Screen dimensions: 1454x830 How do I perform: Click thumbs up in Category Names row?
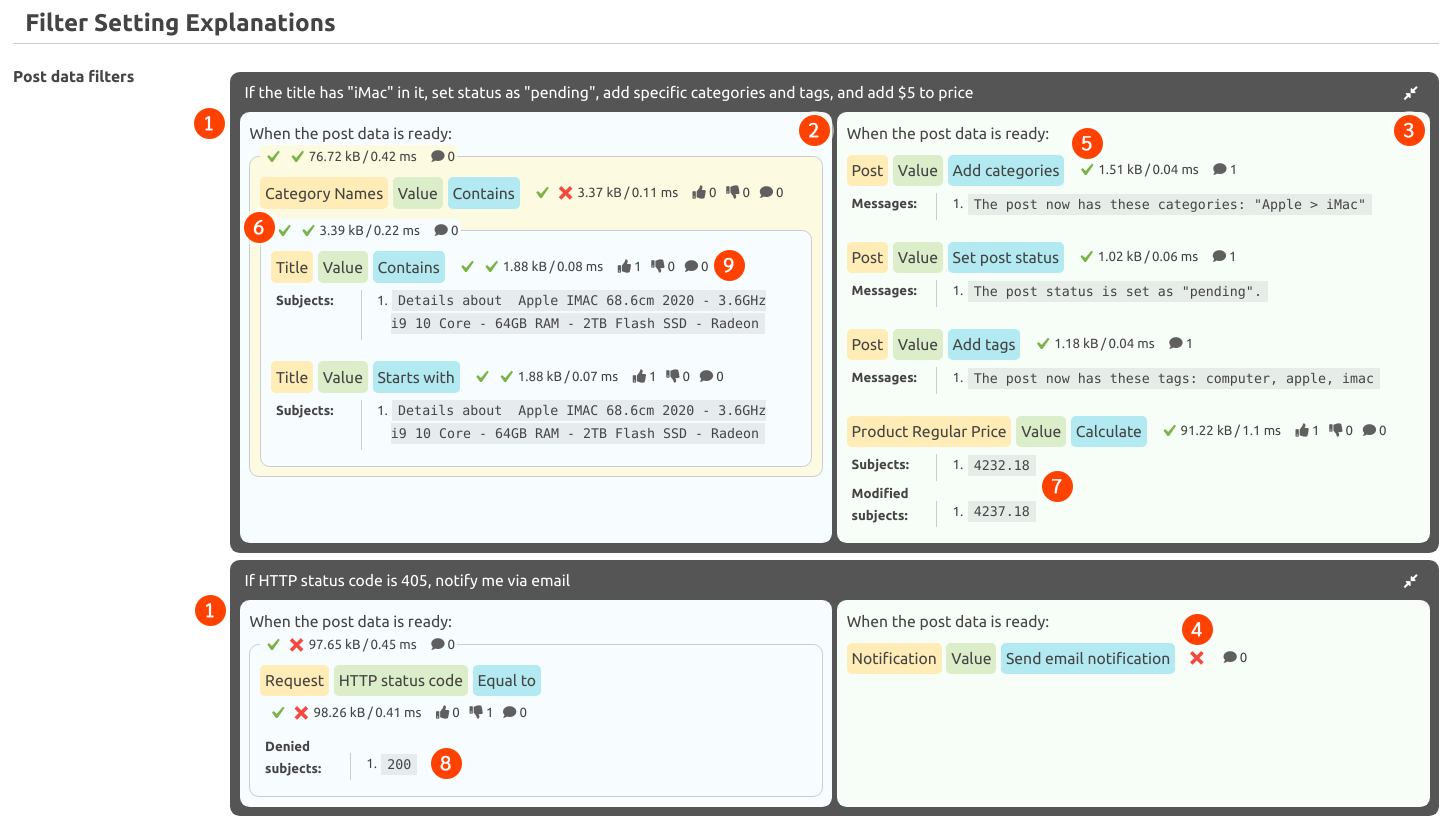[x=699, y=193]
